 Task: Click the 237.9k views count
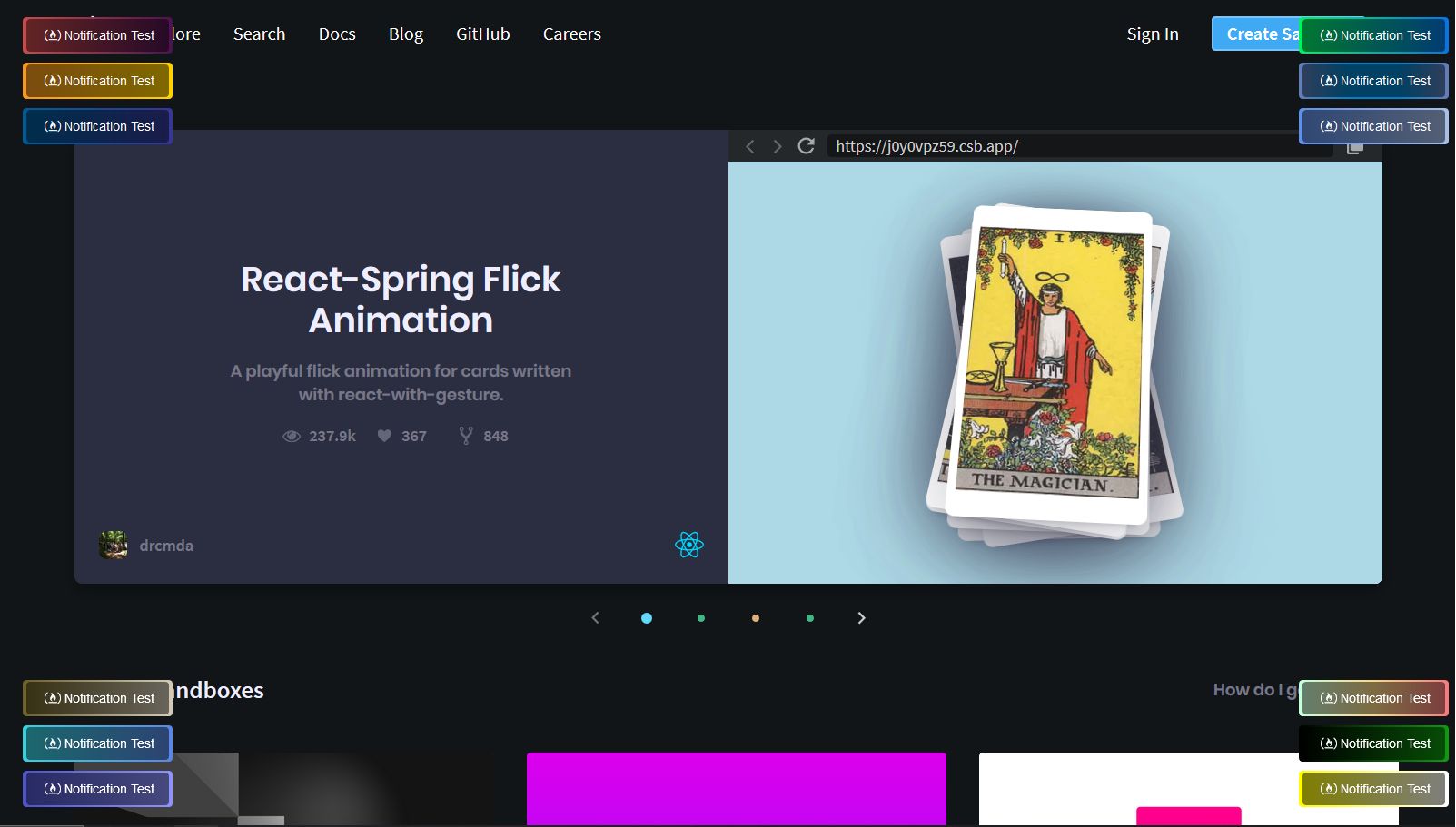(332, 437)
